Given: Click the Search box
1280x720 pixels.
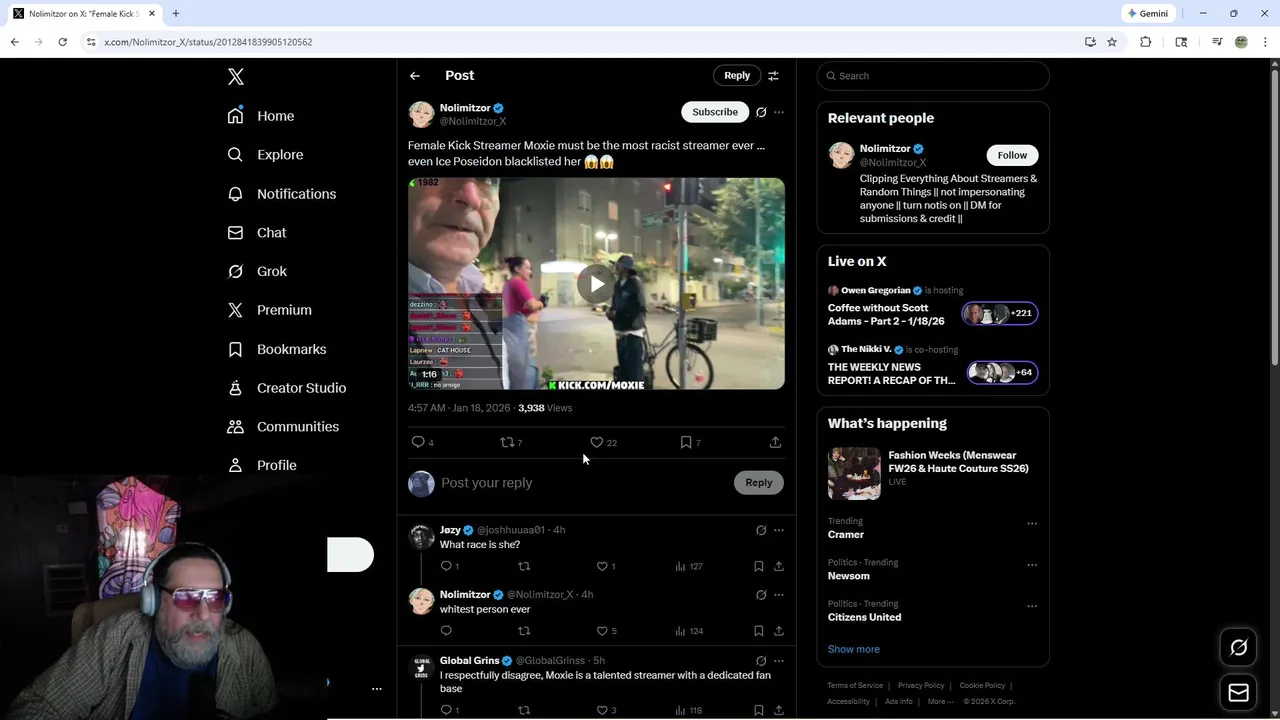Looking at the screenshot, I should click(x=933, y=76).
